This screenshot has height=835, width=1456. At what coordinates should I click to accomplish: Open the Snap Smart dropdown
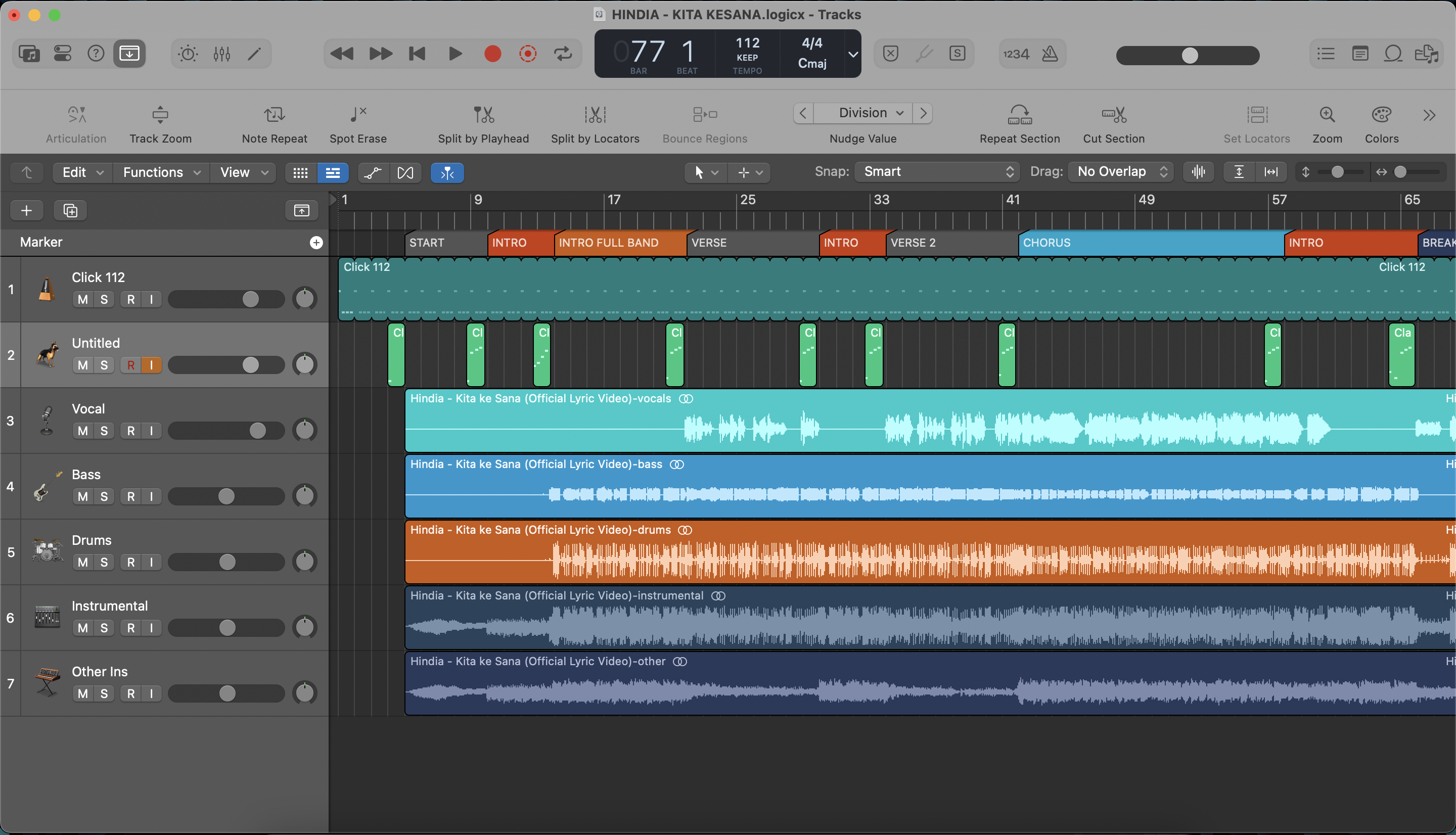tap(937, 171)
